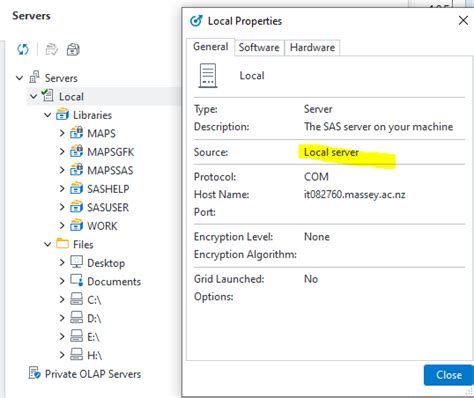Click the MAPS library icon

point(76,133)
